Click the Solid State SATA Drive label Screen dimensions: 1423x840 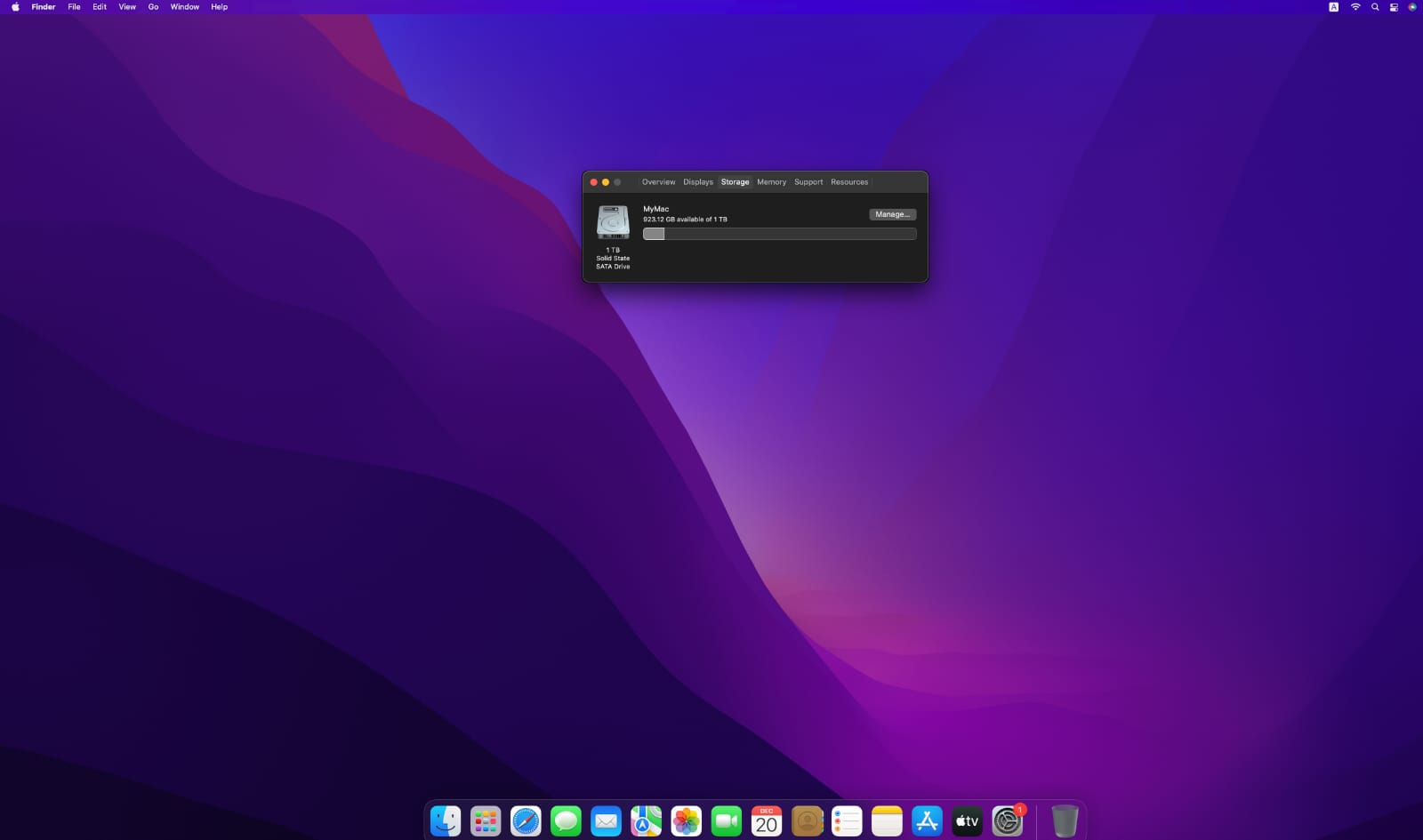pos(613,262)
